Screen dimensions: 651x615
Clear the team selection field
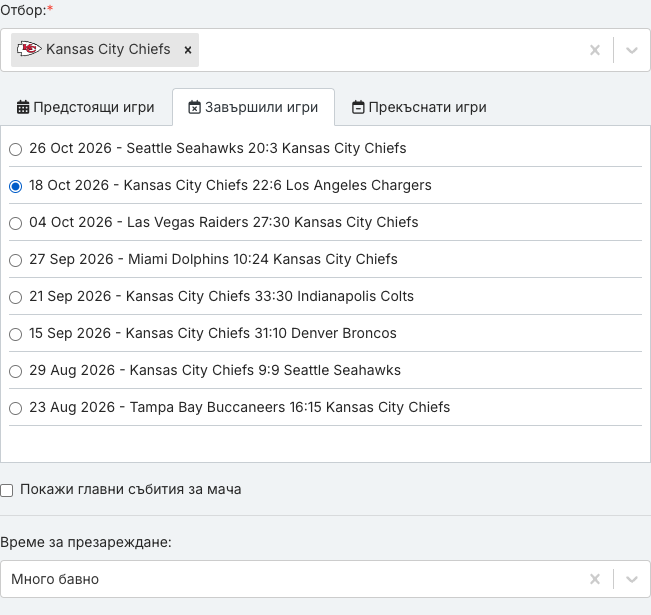(595, 50)
